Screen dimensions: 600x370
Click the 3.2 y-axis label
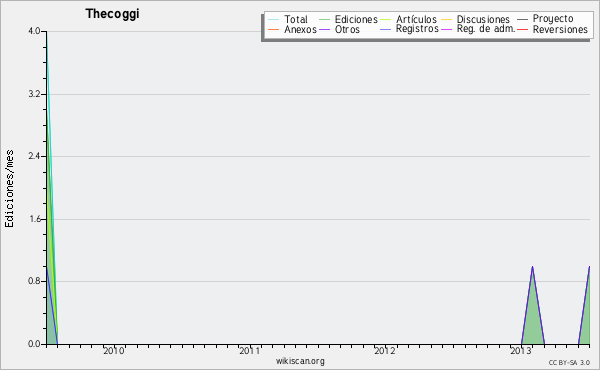34,94
